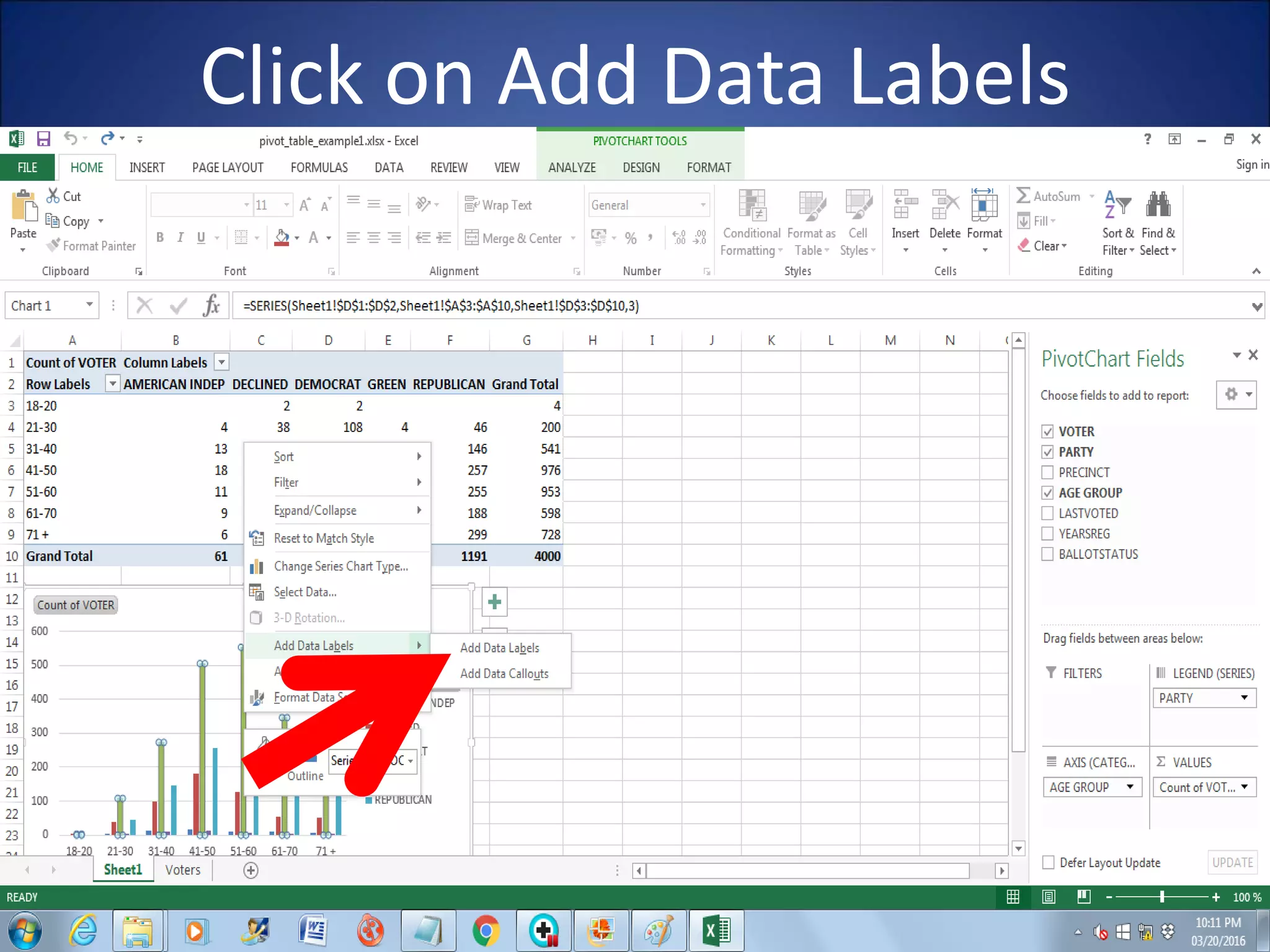Screen dimensions: 1270x952
Task: Enable Defer Layout Update
Action: point(1049,862)
